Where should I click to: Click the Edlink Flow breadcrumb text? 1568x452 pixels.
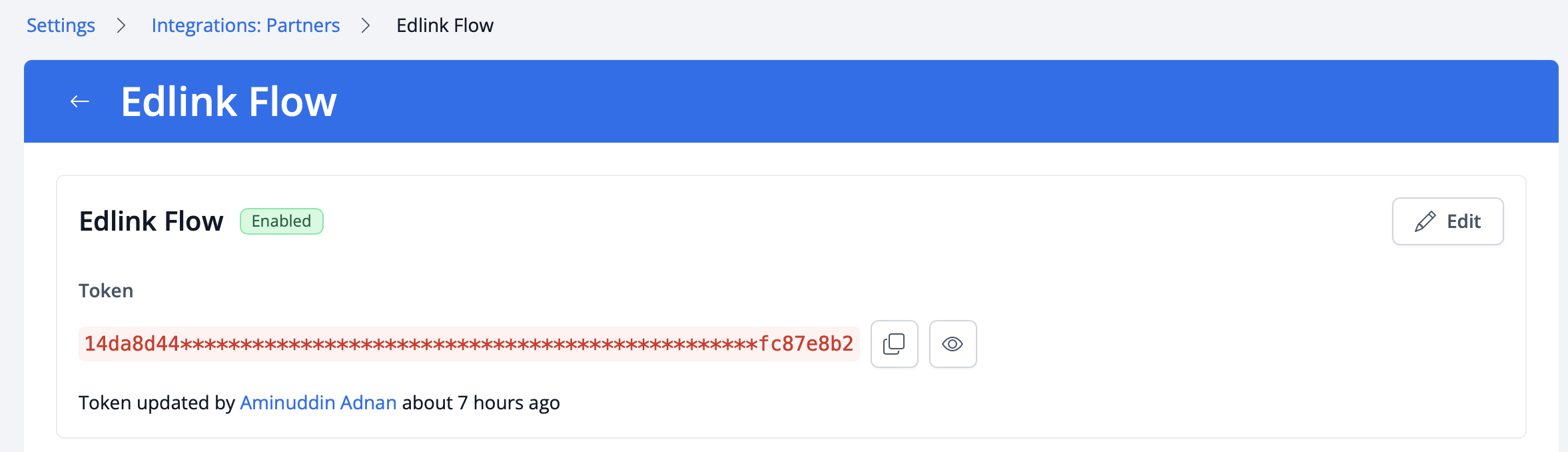pyautogui.click(x=444, y=25)
